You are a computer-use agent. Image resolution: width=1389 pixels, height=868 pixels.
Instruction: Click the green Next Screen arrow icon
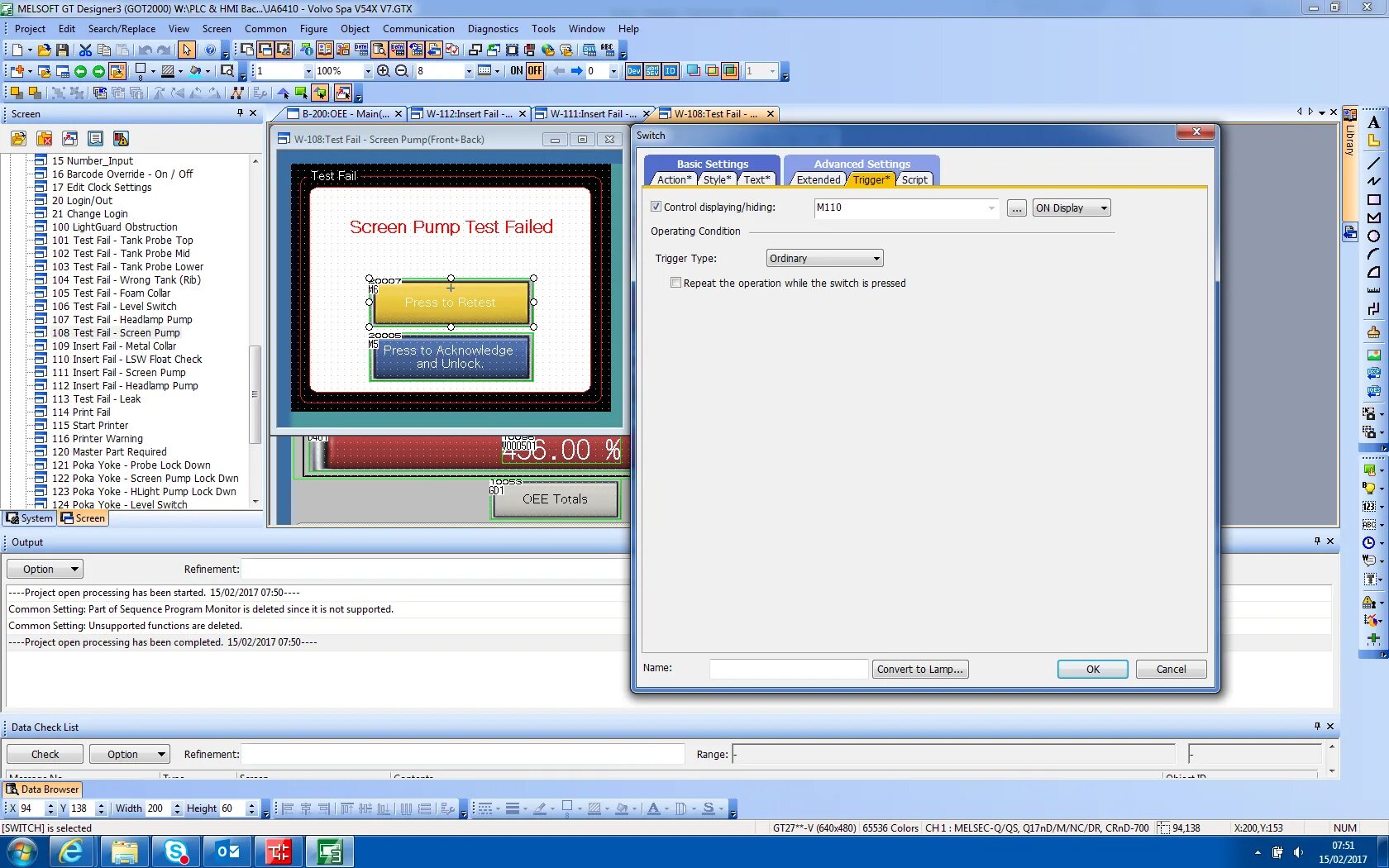click(98, 71)
